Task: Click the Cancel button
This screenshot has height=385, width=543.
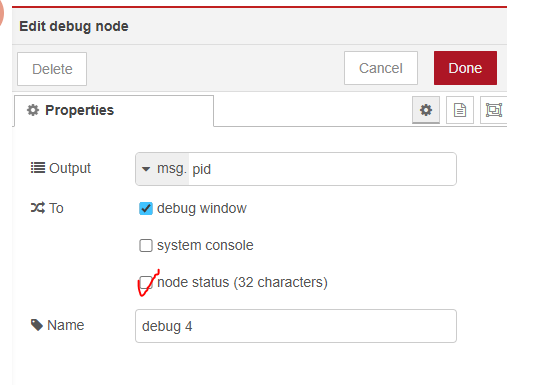Action: pos(381,68)
